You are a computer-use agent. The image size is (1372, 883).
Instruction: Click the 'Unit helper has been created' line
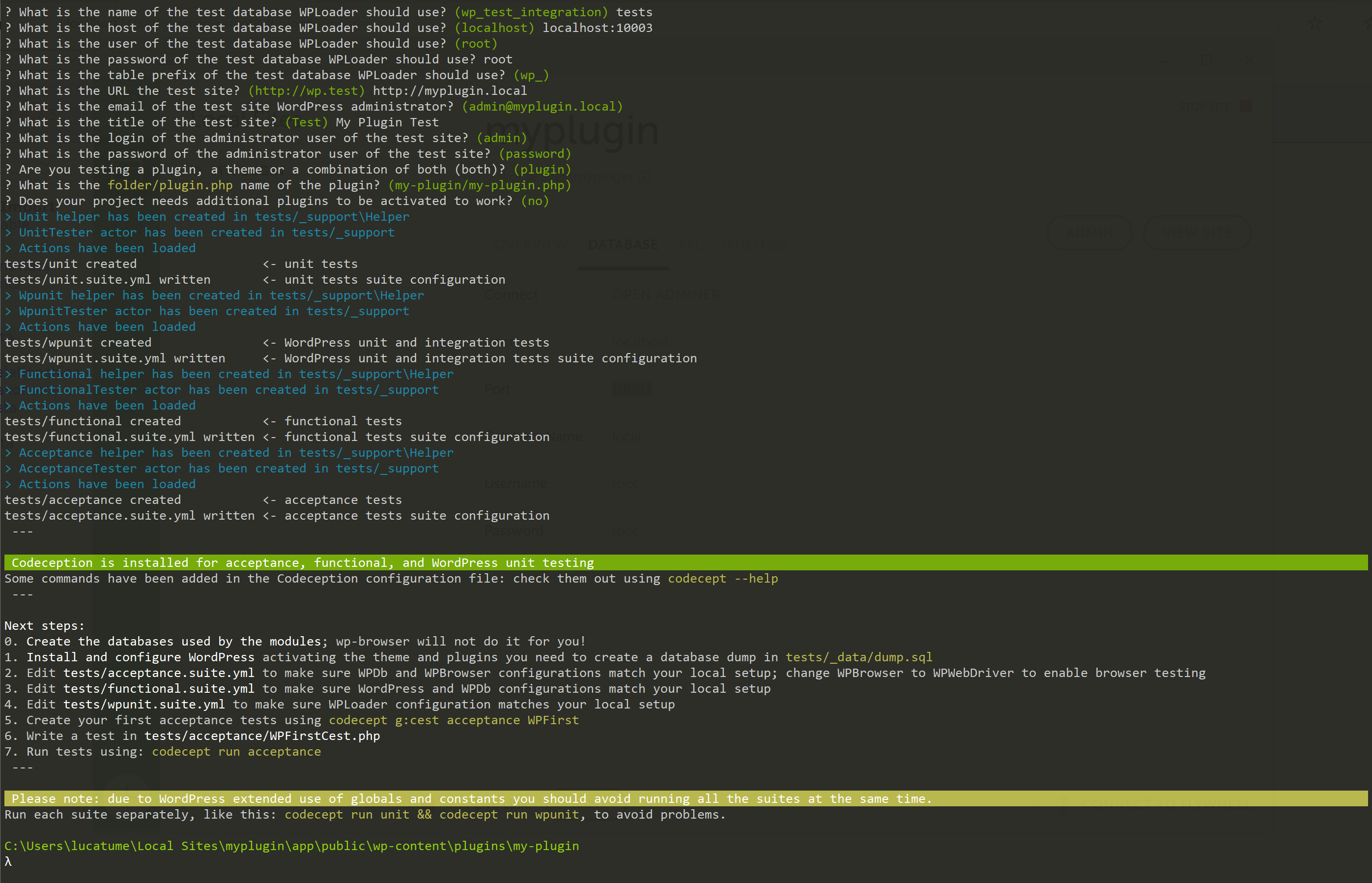point(207,217)
